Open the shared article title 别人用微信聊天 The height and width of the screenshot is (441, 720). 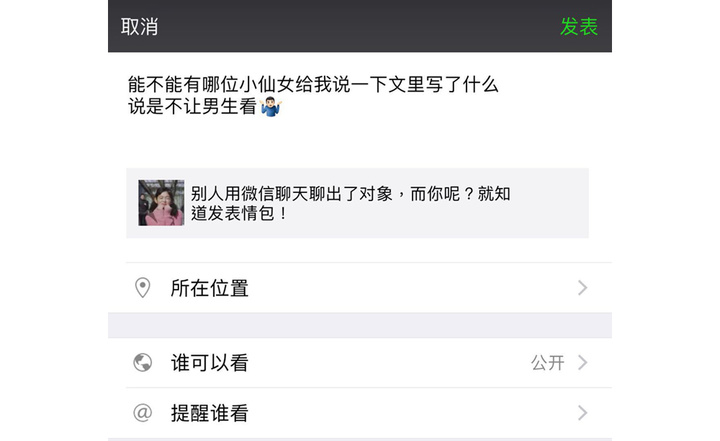(x=350, y=203)
